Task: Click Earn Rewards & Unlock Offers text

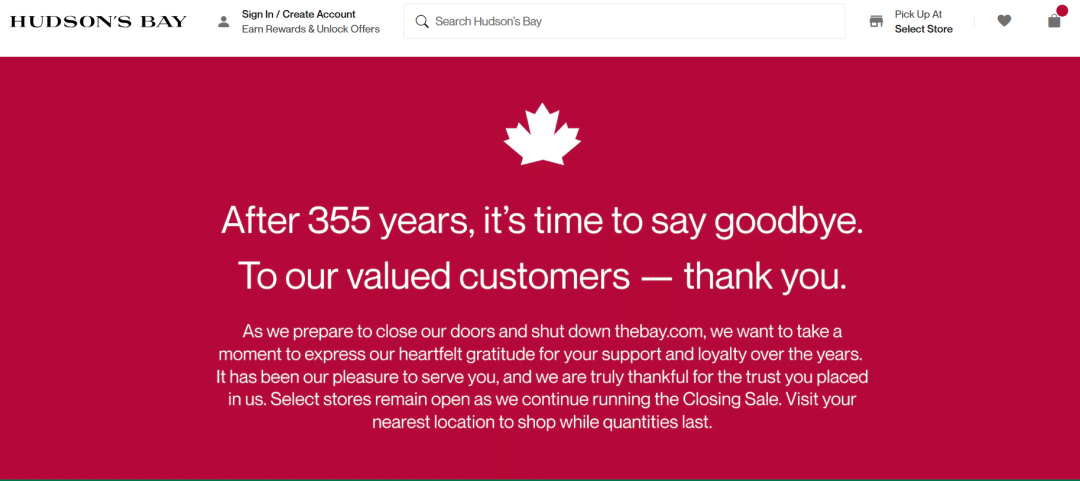Action: point(310,29)
